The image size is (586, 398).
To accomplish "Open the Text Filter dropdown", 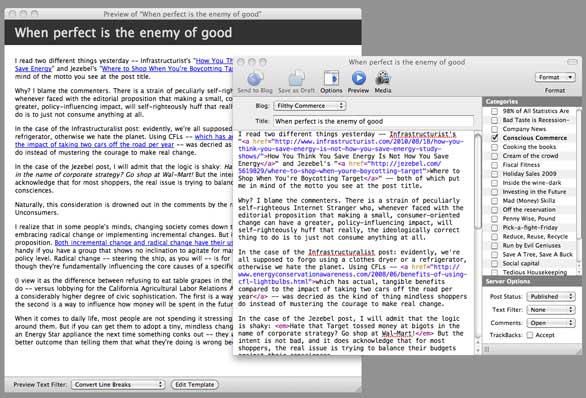I will (x=550, y=310).
